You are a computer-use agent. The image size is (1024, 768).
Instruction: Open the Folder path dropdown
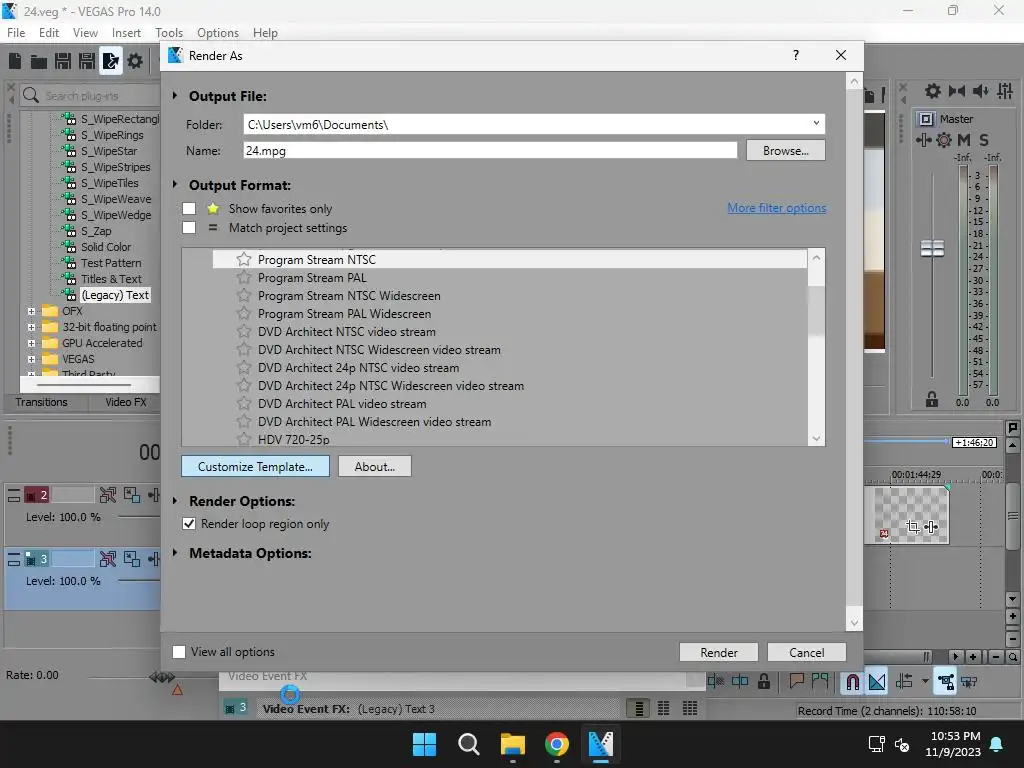(x=816, y=123)
